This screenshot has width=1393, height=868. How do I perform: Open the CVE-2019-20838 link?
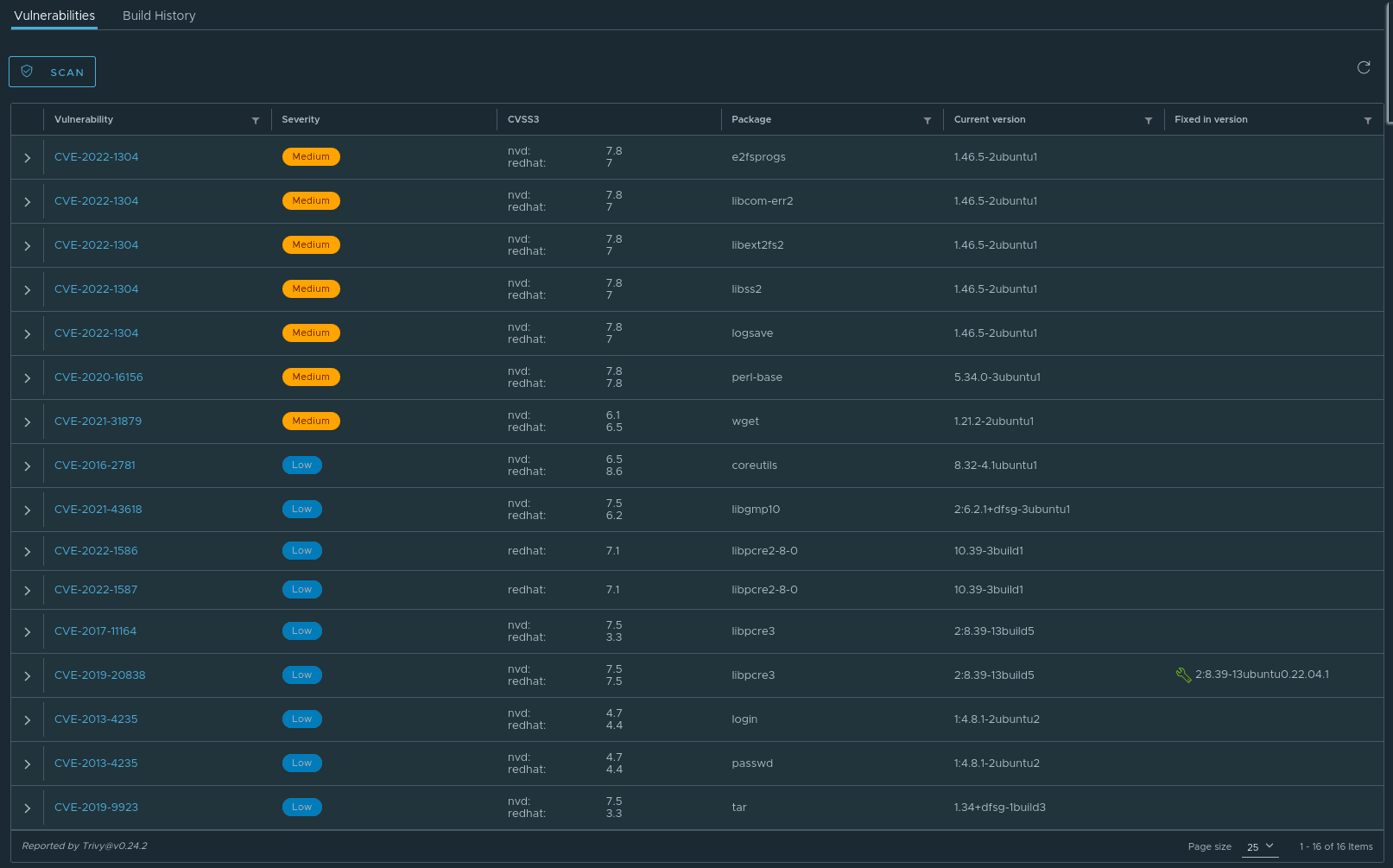pos(99,675)
